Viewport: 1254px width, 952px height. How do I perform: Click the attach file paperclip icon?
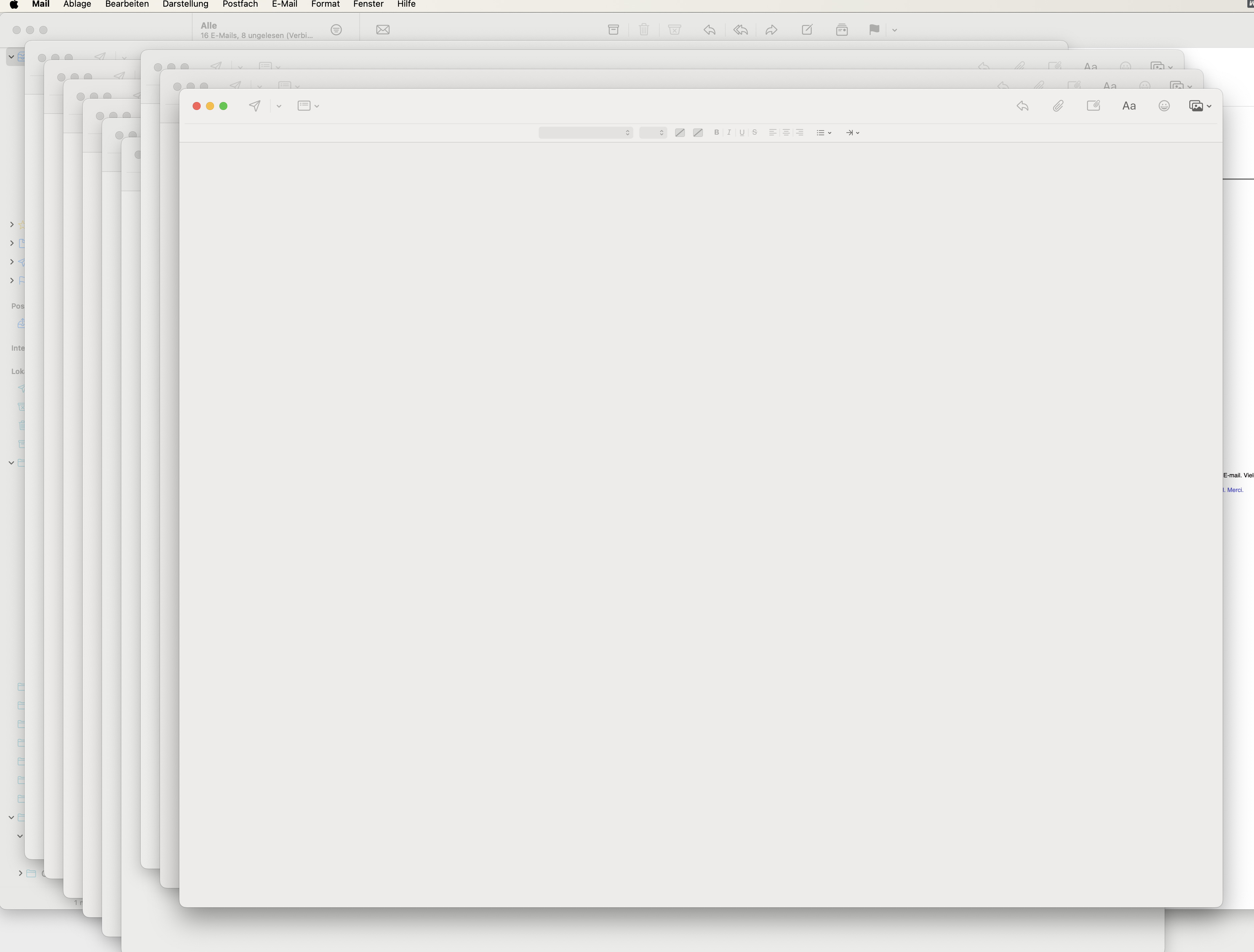pyautogui.click(x=1058, y=106)
